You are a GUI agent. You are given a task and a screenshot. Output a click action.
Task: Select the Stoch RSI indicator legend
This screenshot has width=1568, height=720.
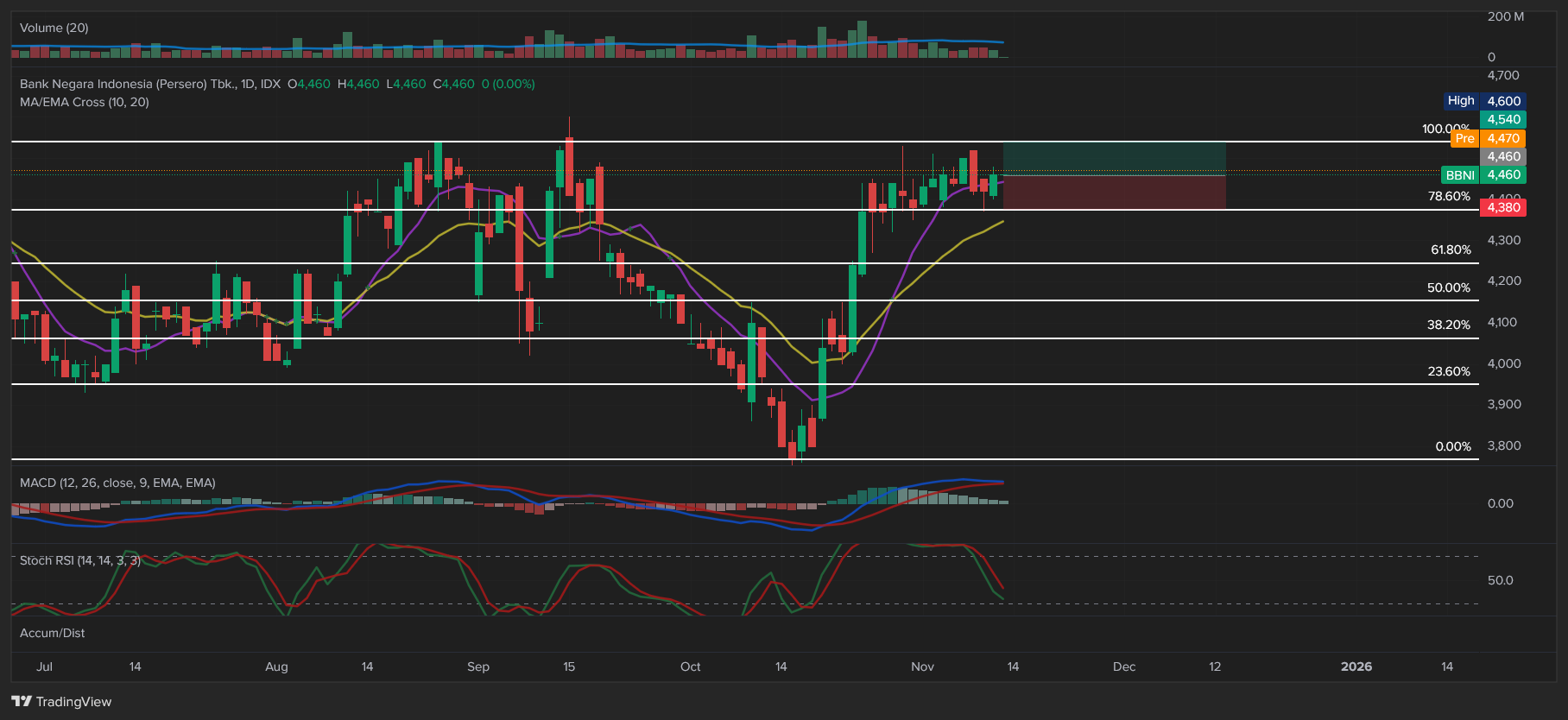80,560
